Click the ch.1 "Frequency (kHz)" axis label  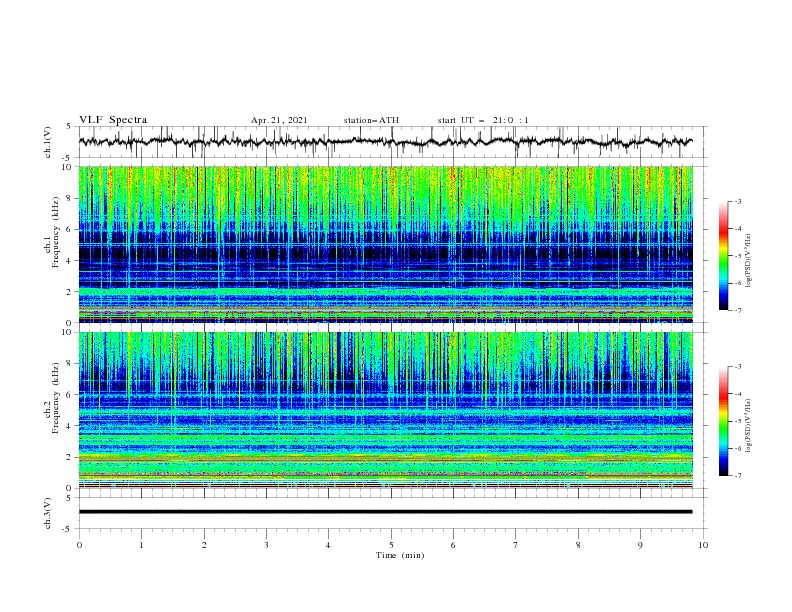pos(56,230)
